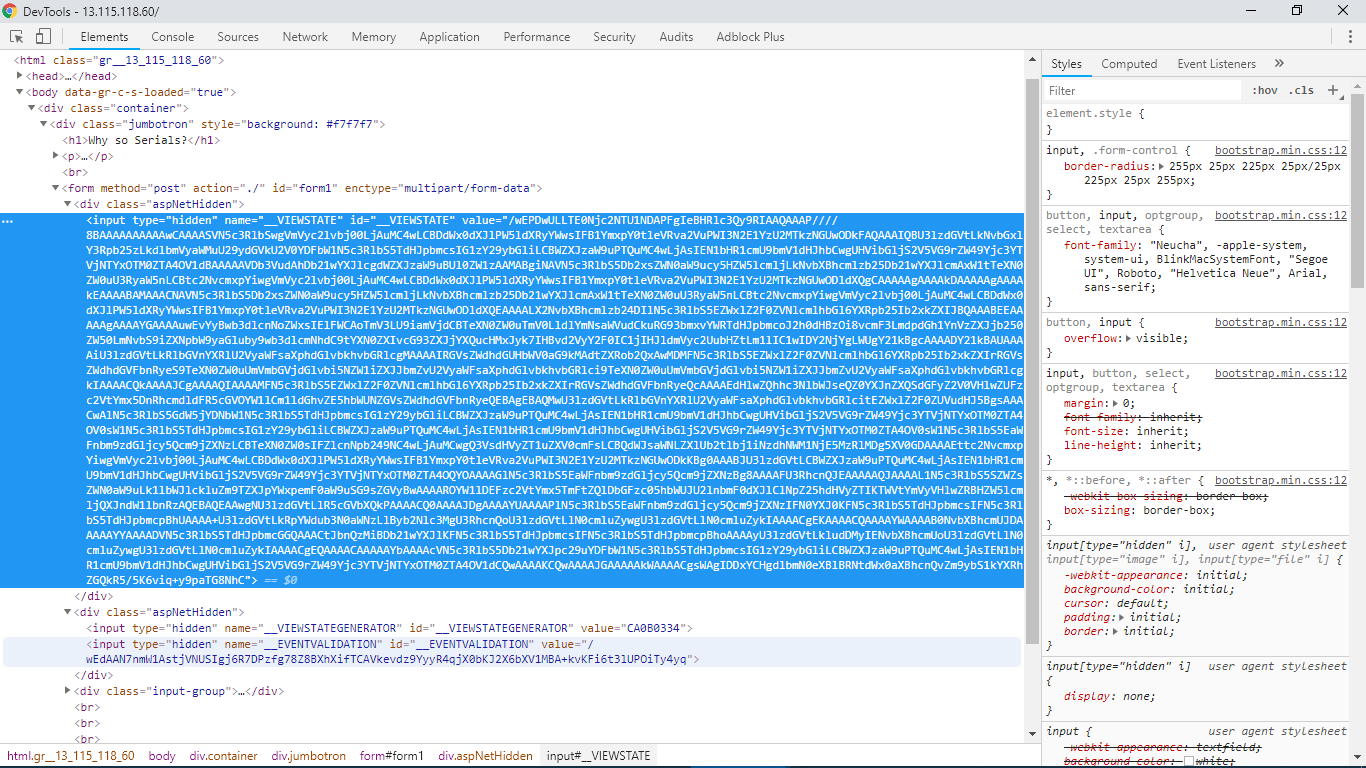Click the white background-color swatch
This screenshot has height=768, width=1366.
coord(1189,762)
